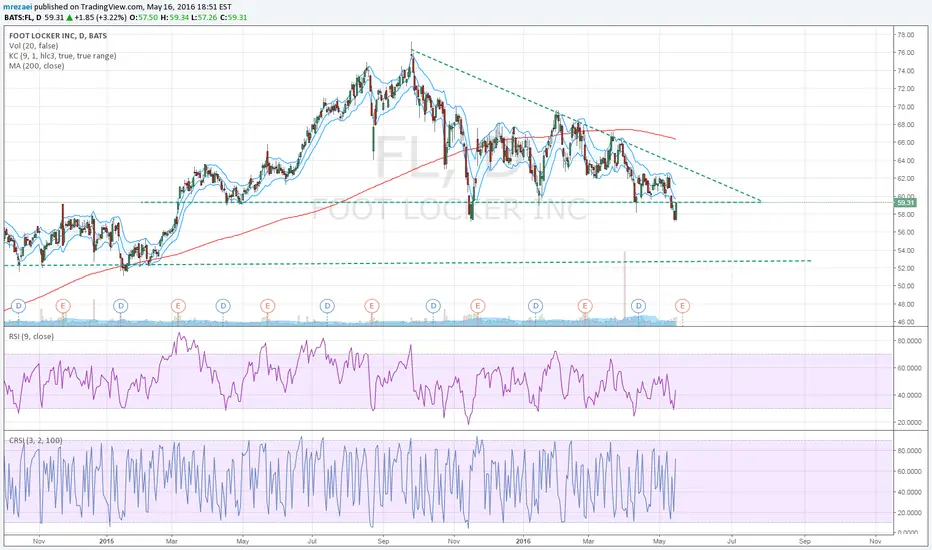This screenshot has height=550, width=932.
Task: Click the 40.0000 label on RSI axis
Action: (909, 395)
